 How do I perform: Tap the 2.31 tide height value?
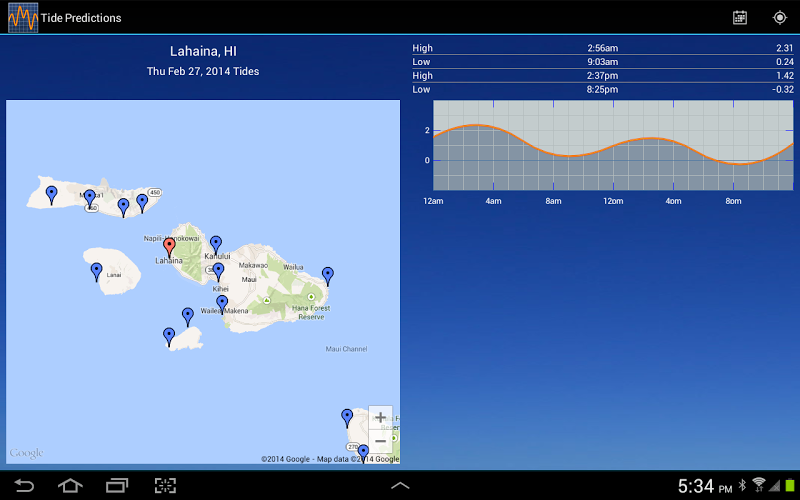(x=785, y=48)
